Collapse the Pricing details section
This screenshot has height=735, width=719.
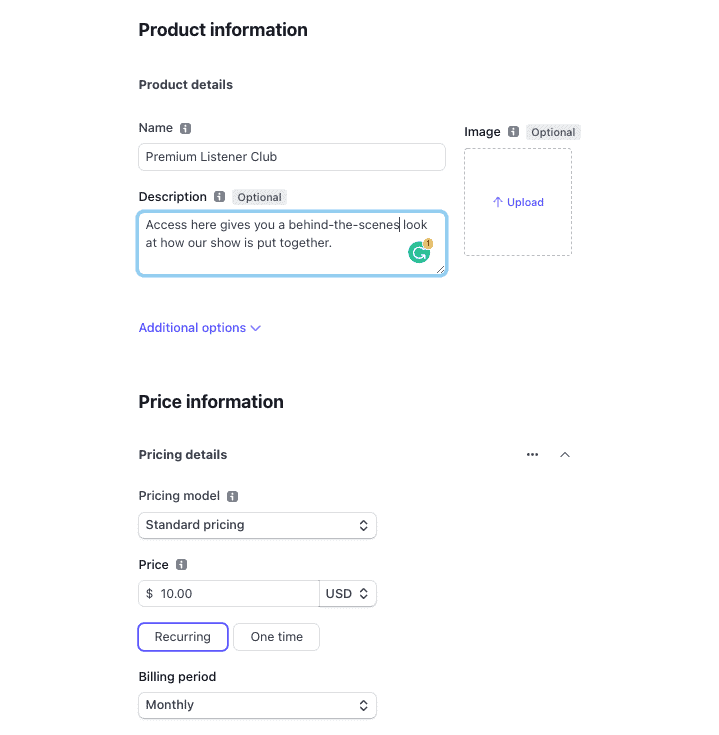[x=565, y=455]
